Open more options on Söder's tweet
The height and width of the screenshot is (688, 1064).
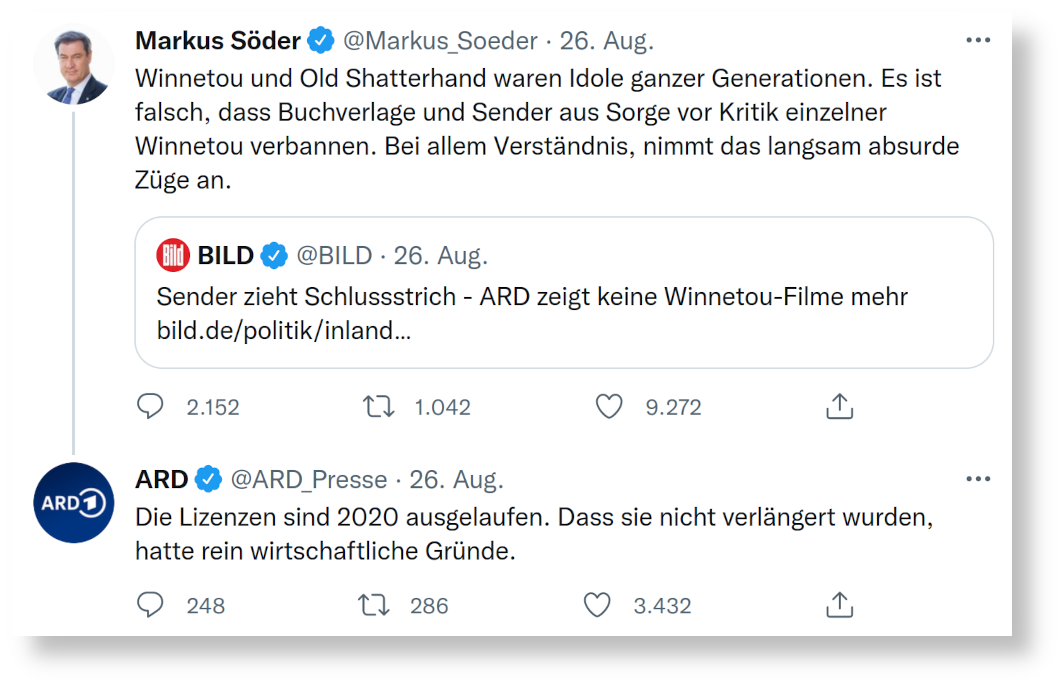[x=978, y=41]
